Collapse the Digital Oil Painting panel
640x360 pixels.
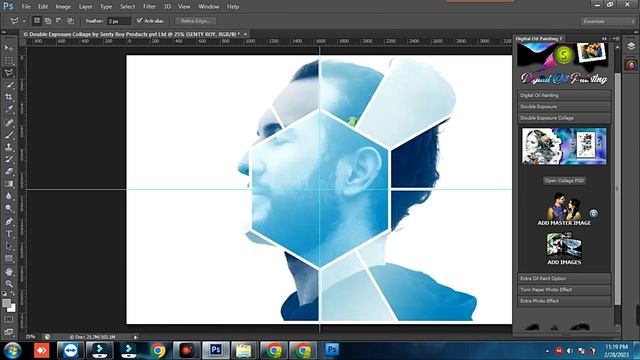click(604, 38)
